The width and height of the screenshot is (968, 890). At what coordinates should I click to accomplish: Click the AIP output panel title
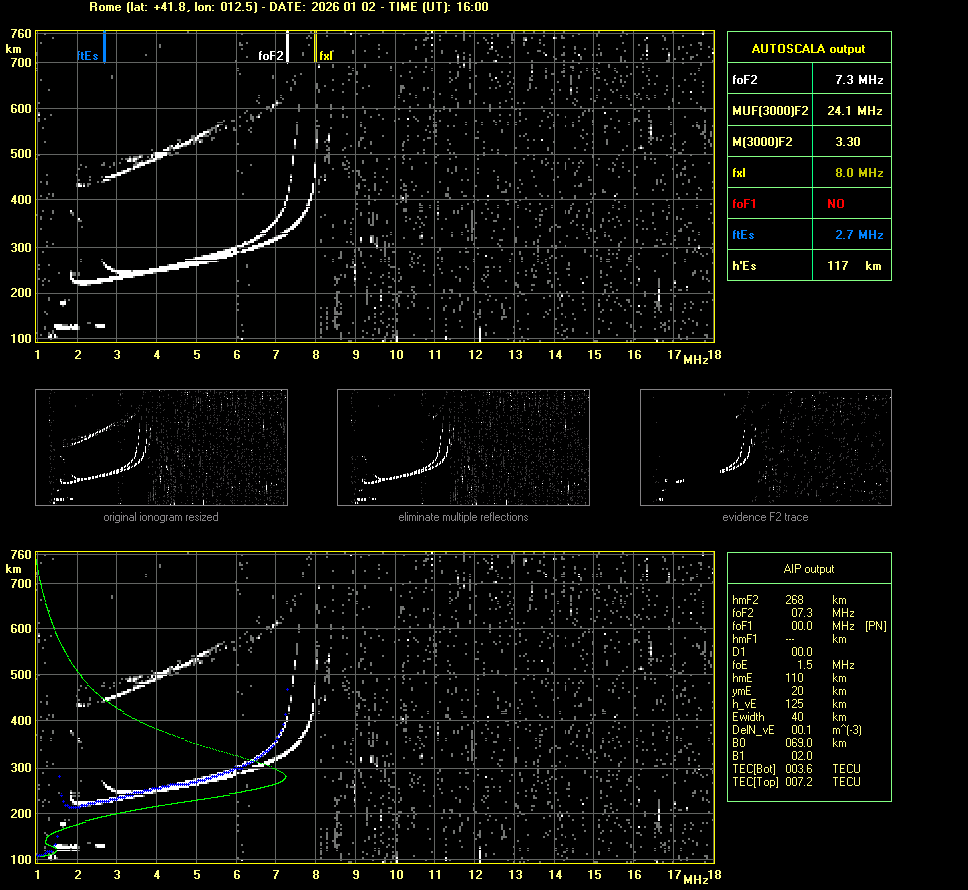pyautogui.click(x=808, y=569)
